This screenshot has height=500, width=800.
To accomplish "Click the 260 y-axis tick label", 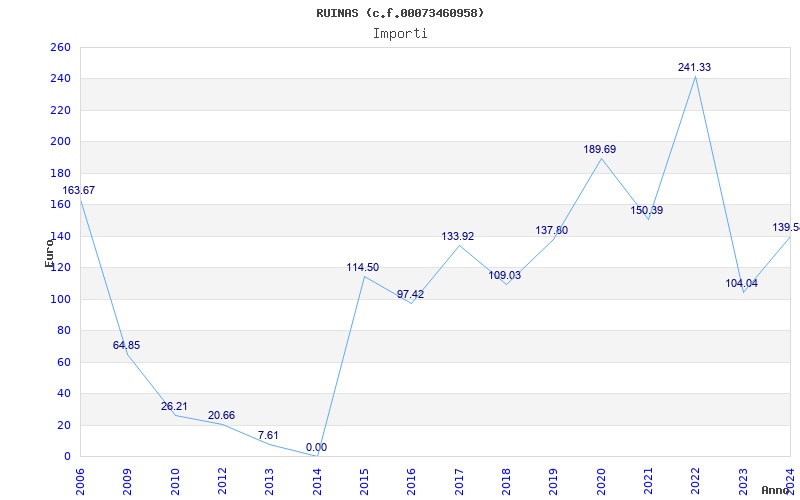I will pyautogui.click(x=60, y=47).
